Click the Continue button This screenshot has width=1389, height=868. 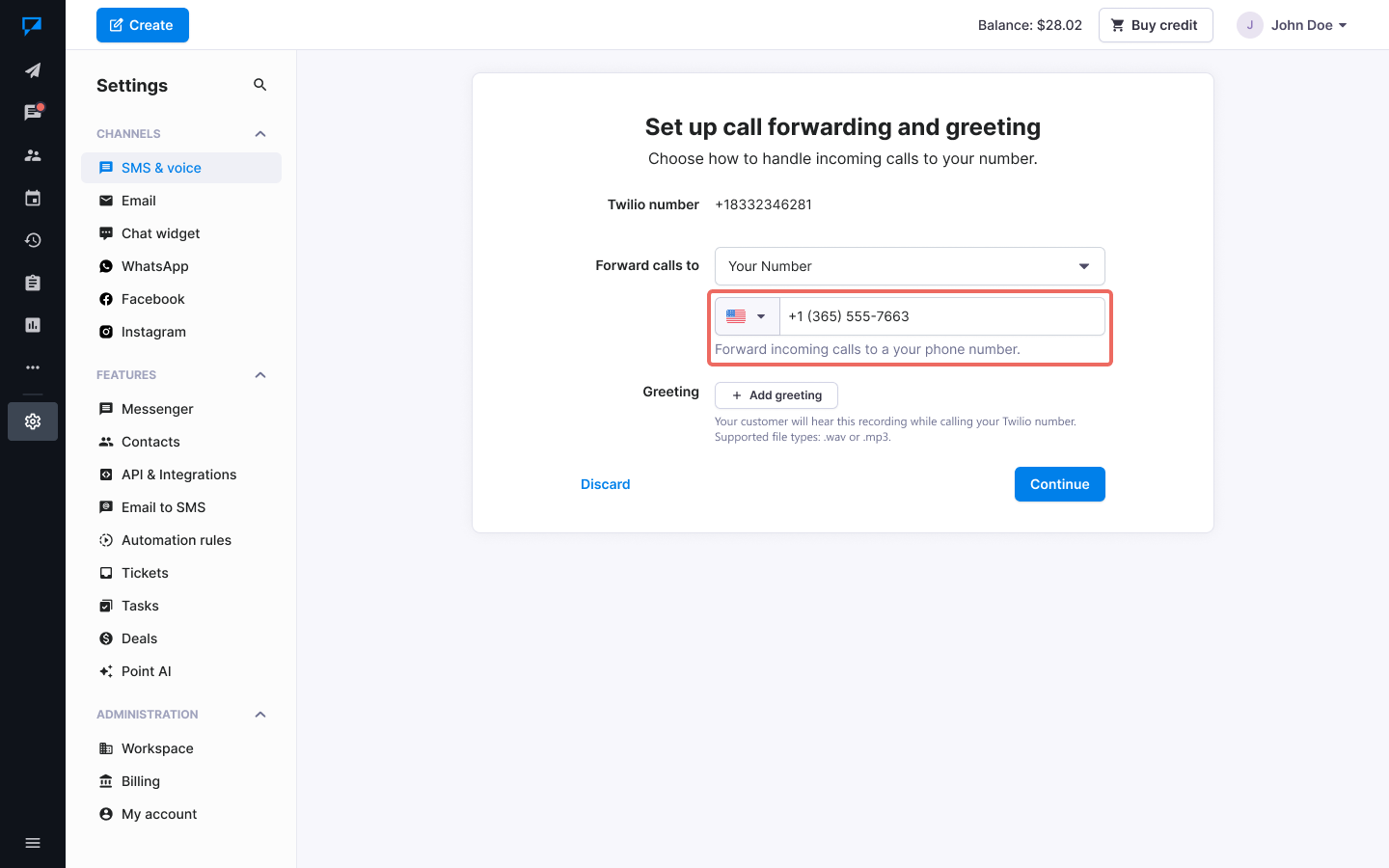click(1059, 484)
